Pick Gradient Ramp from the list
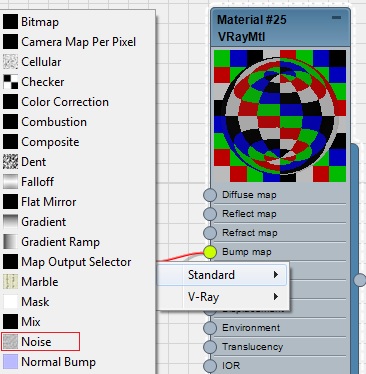This screenshot has height=374, width=366. 60,242
